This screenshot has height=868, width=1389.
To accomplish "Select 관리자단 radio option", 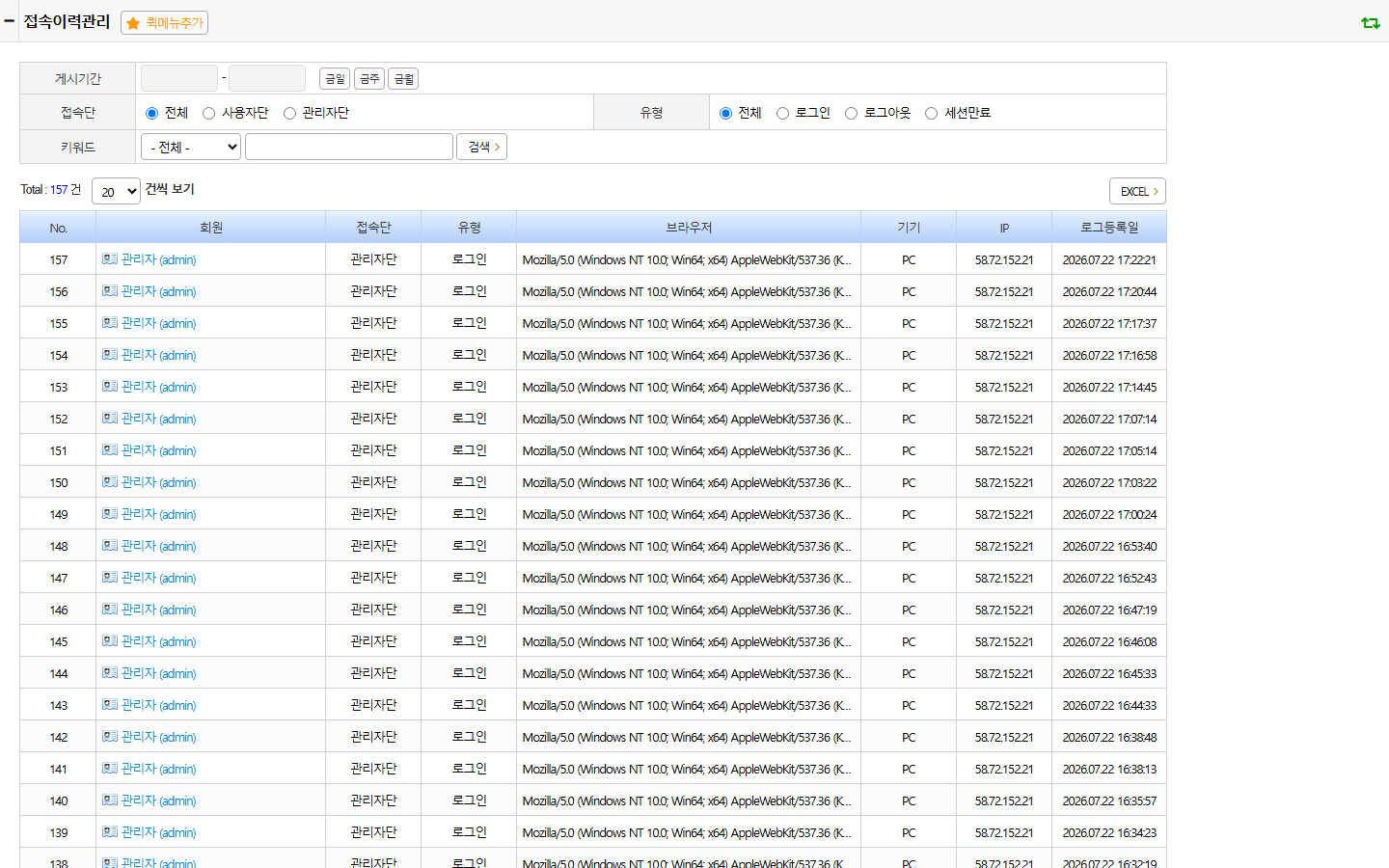I will (x=289, y=113).
